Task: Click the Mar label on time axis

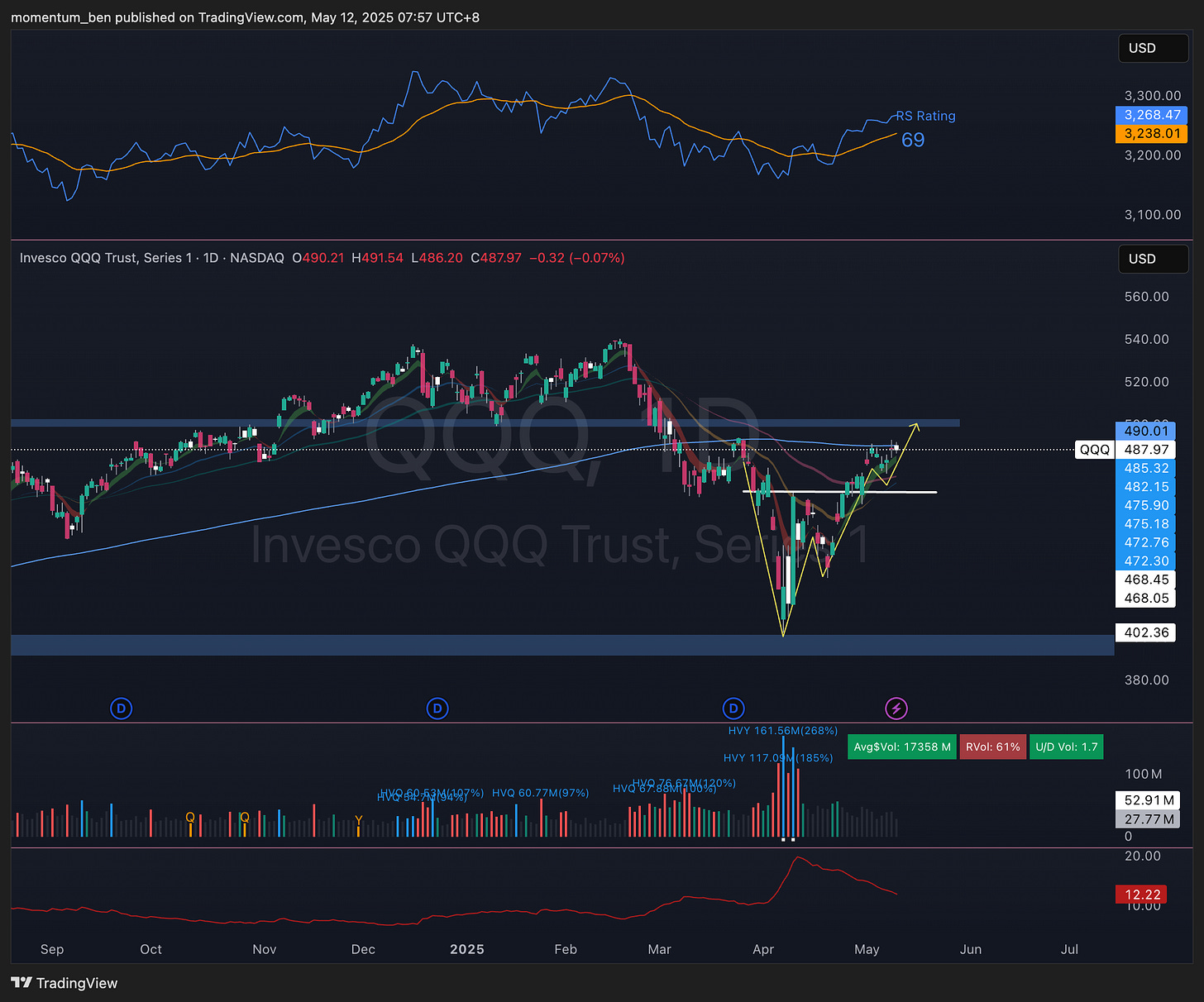Action: pyautogui.click(x=660, y=949)
